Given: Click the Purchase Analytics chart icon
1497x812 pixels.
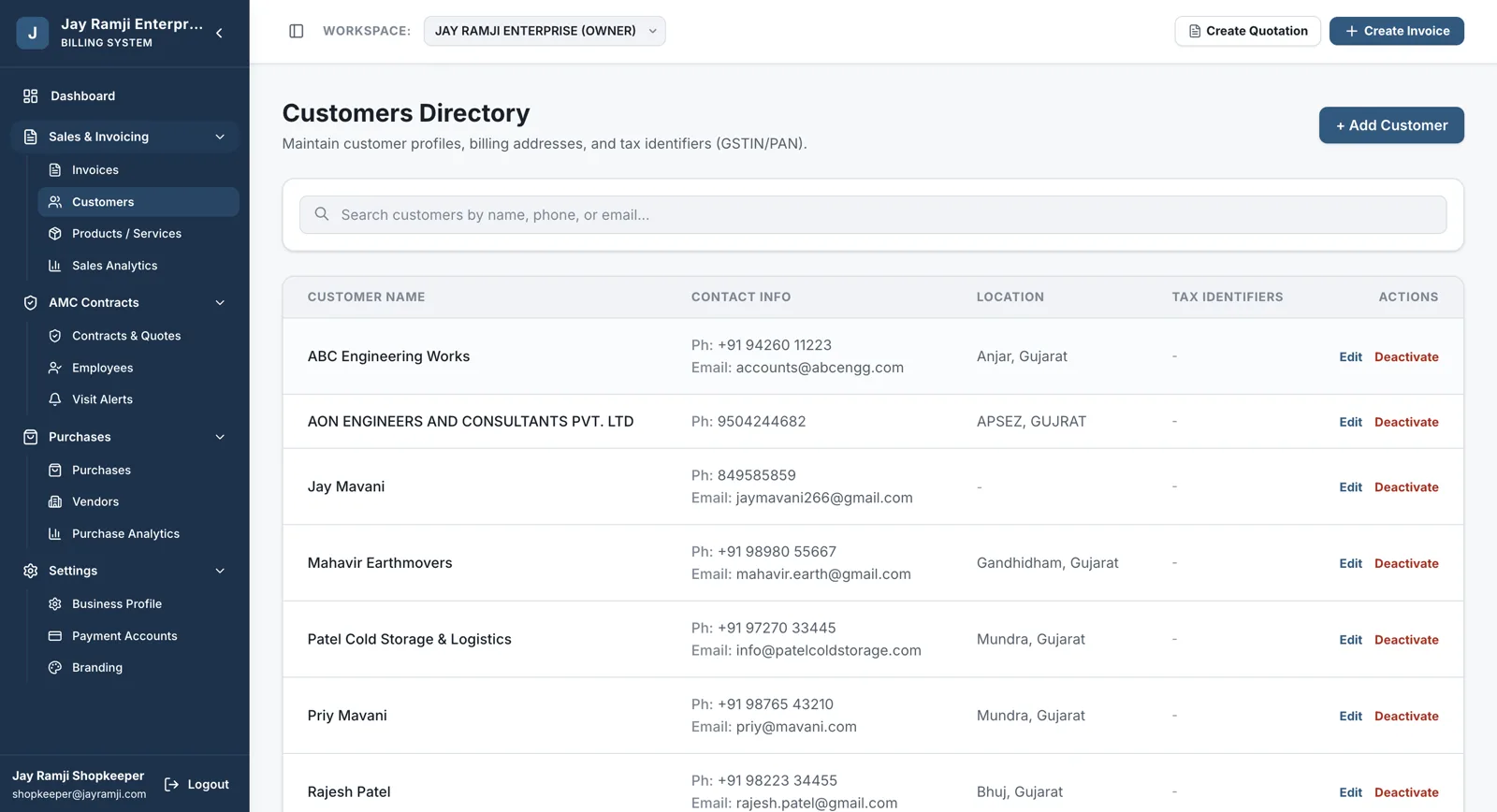Looking at the screenshot, I should tap(55, 533).
